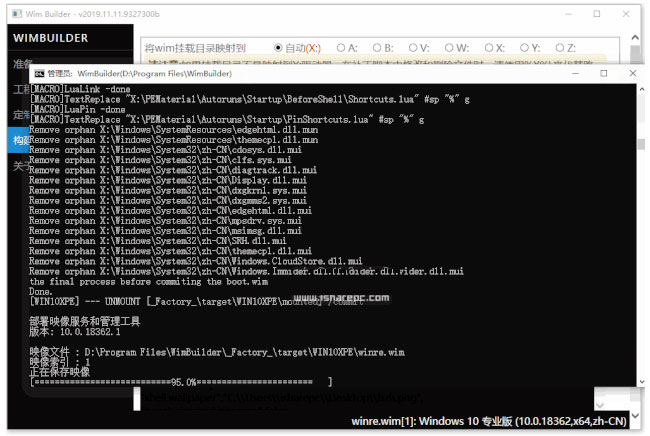The image size is (650, 436).
Task: Click main window scrollbar down arrow
Action: (635, 415)
